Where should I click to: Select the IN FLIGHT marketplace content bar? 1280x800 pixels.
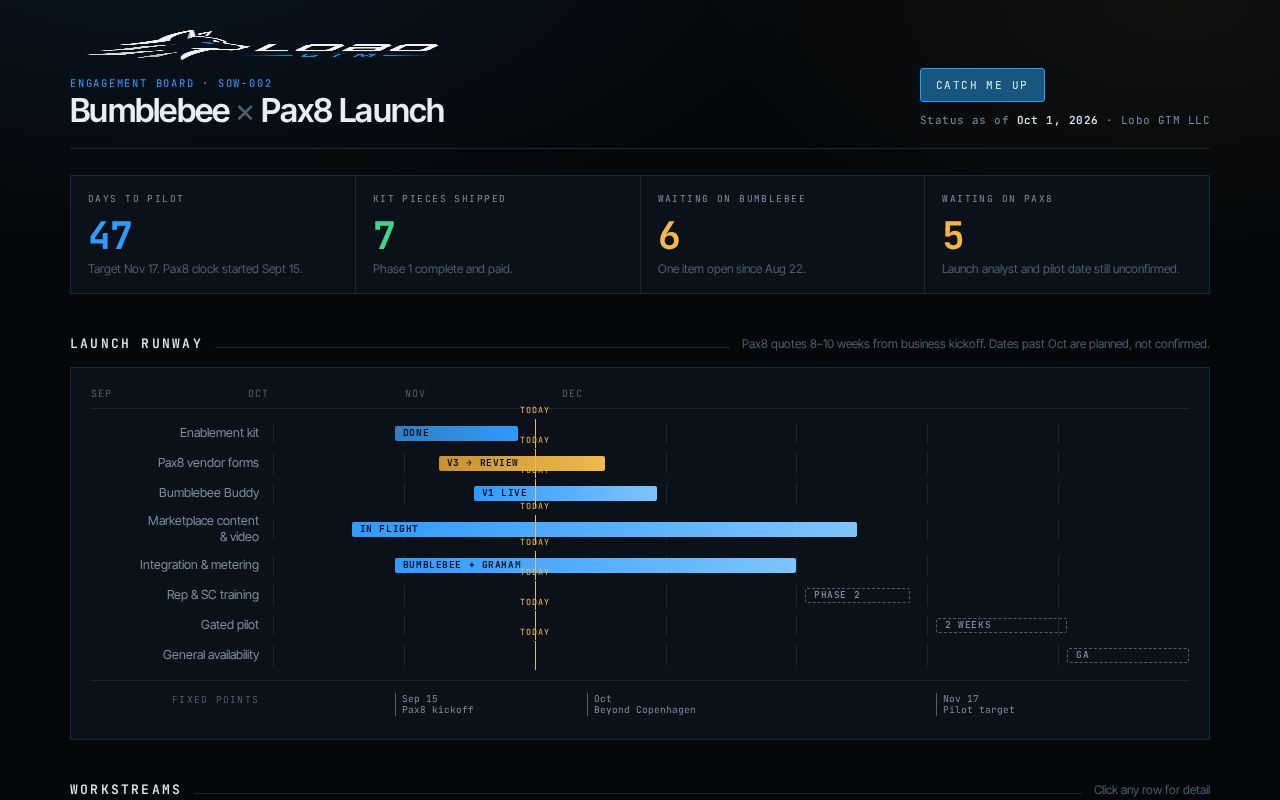click(x=604, y=529)
